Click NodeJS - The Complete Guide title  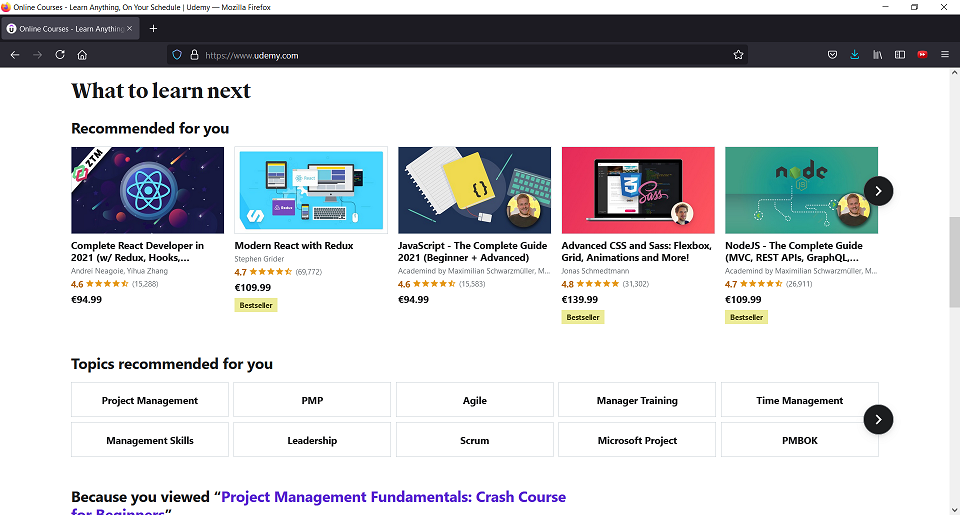[x=794, y=252]
